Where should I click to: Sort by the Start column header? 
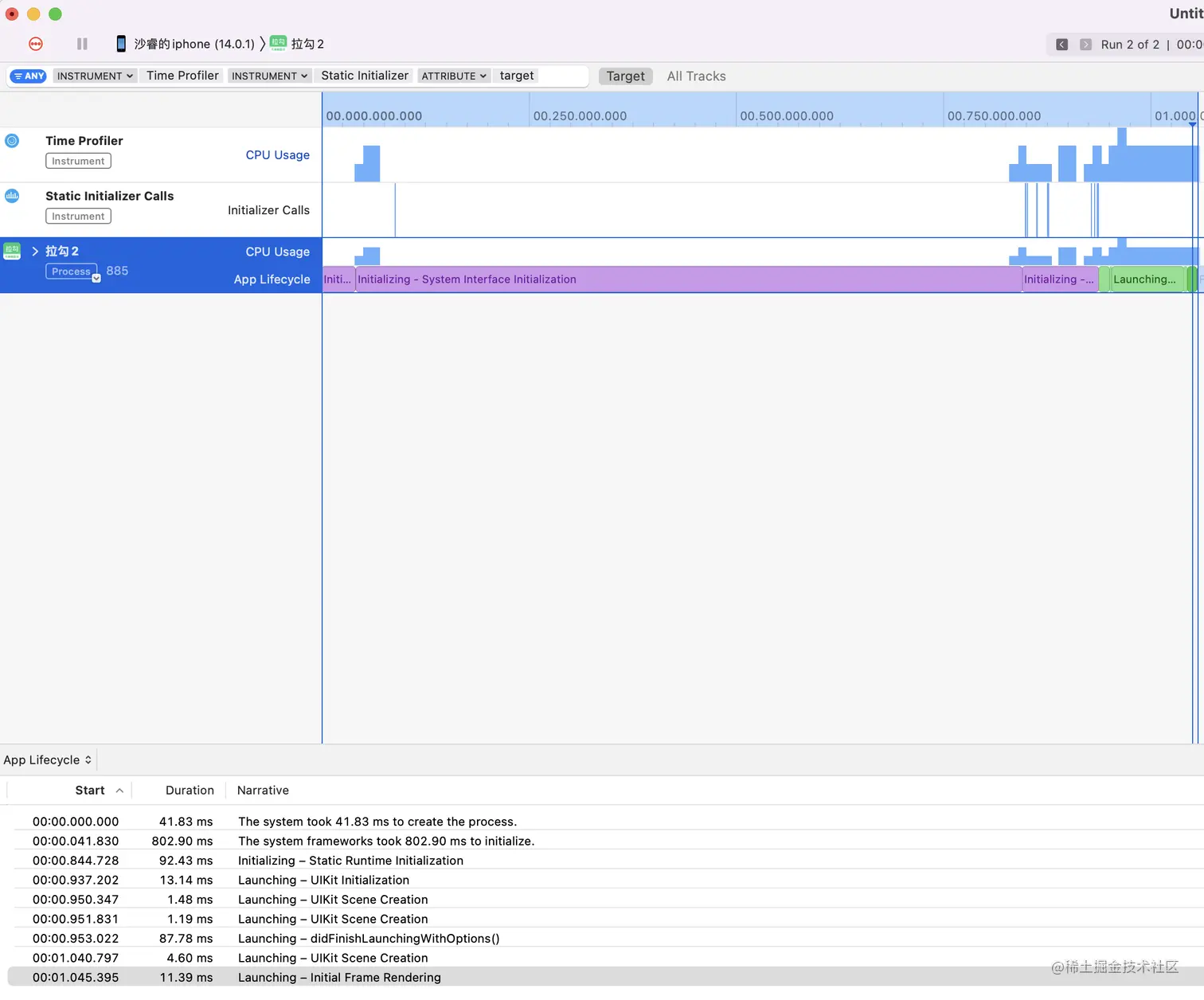tap(89, 791)
